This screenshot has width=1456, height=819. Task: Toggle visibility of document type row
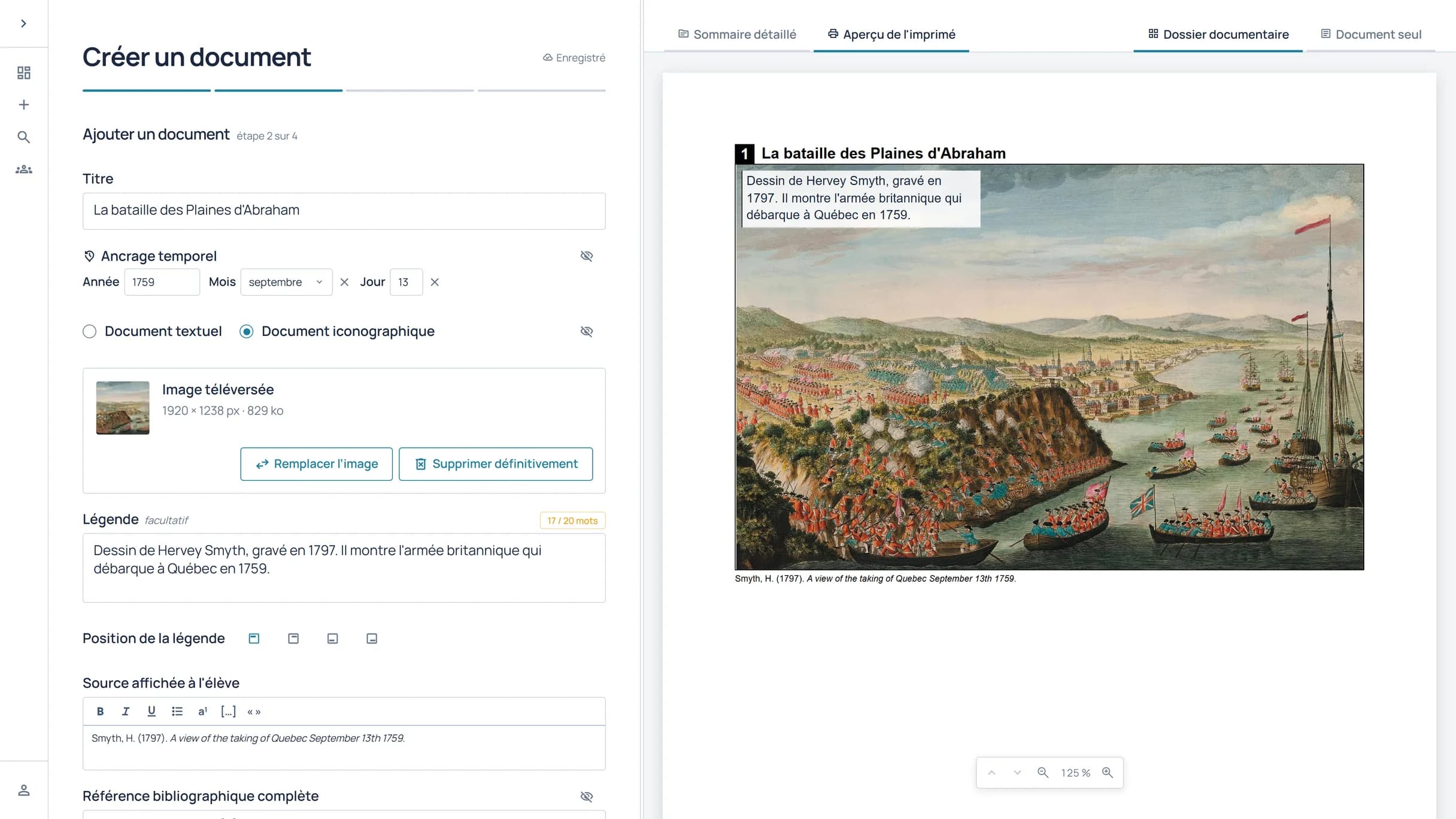tap(587, 331)
